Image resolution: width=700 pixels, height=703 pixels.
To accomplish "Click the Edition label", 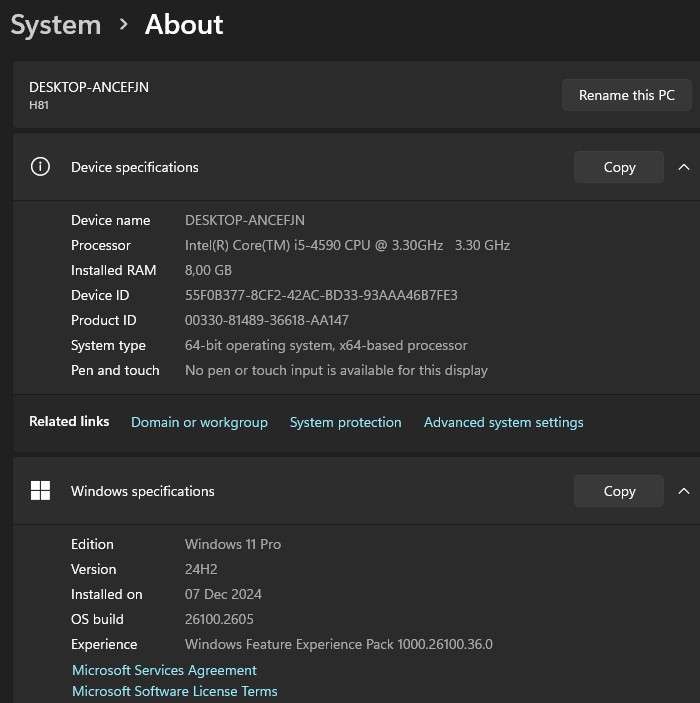I will coord(92,544).
